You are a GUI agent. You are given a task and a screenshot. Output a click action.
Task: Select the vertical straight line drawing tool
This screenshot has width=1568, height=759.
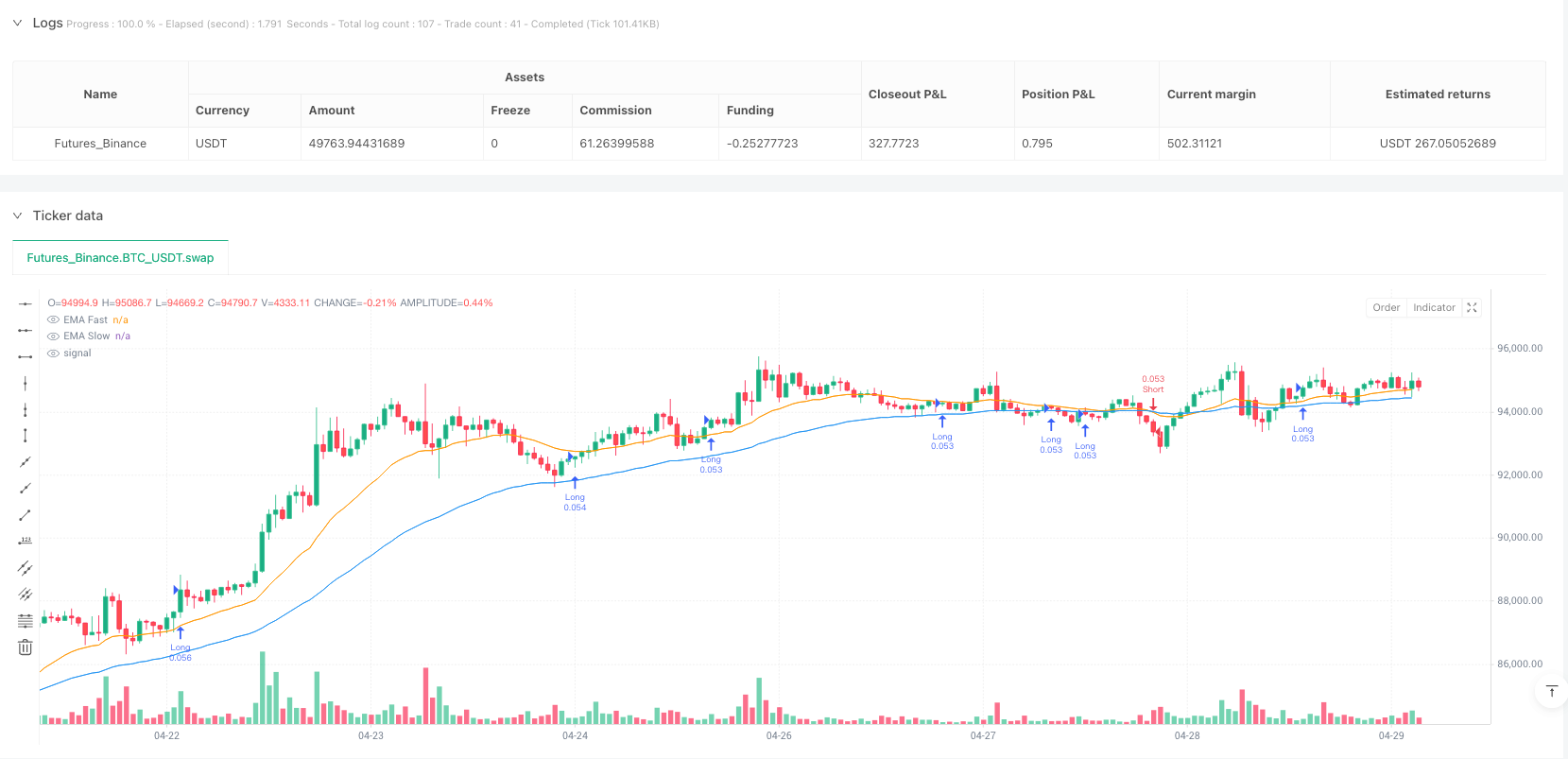click(x=26, y=383)
